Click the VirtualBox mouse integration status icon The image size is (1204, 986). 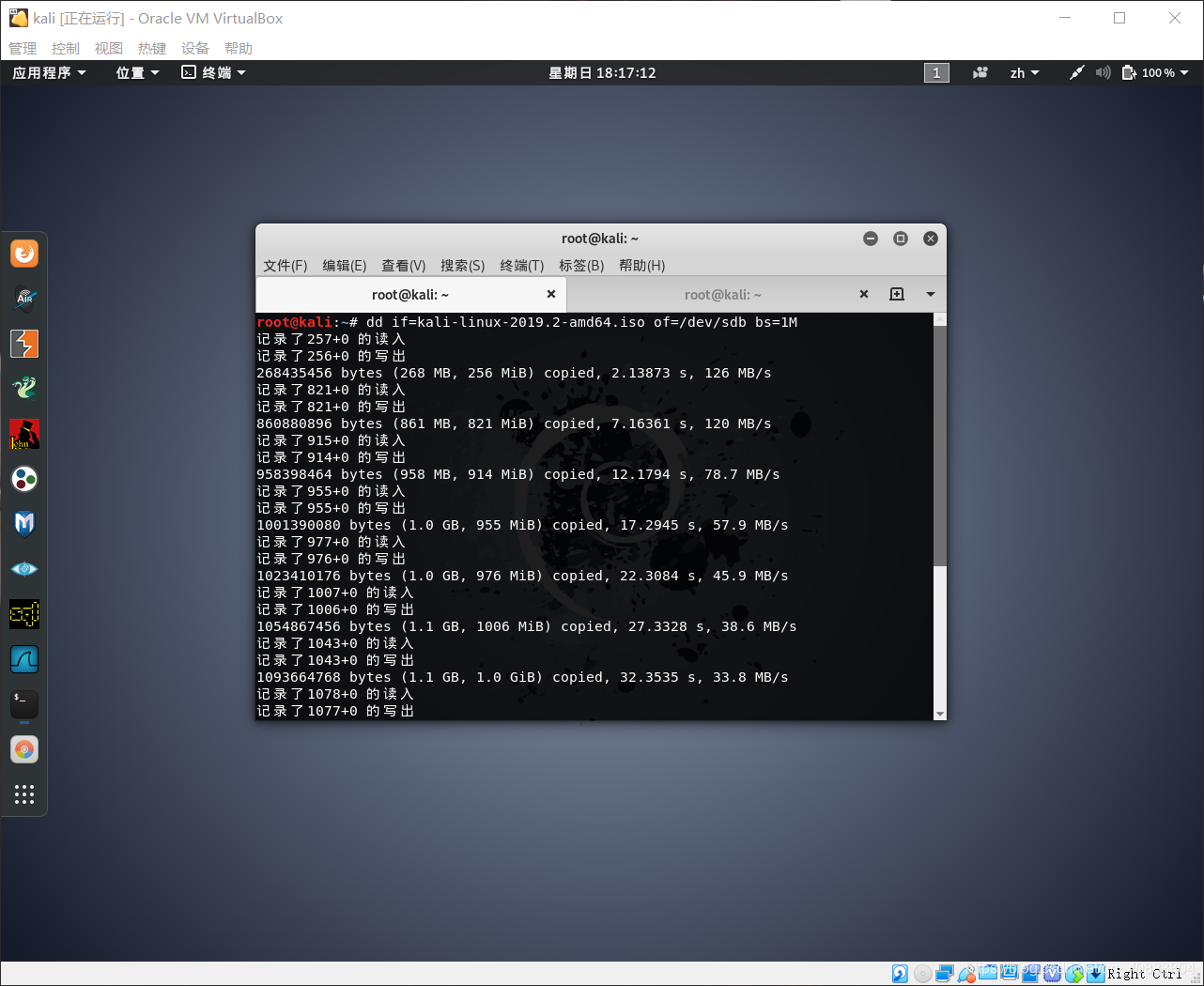(1074, 974)
